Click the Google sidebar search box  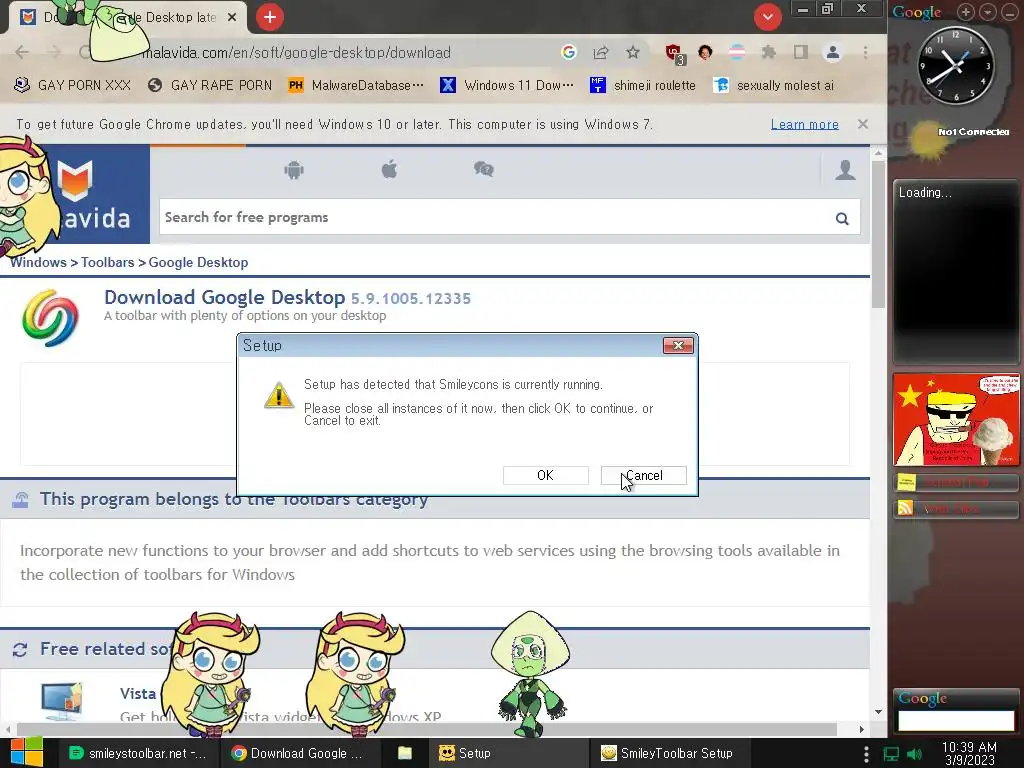point(956,721)
